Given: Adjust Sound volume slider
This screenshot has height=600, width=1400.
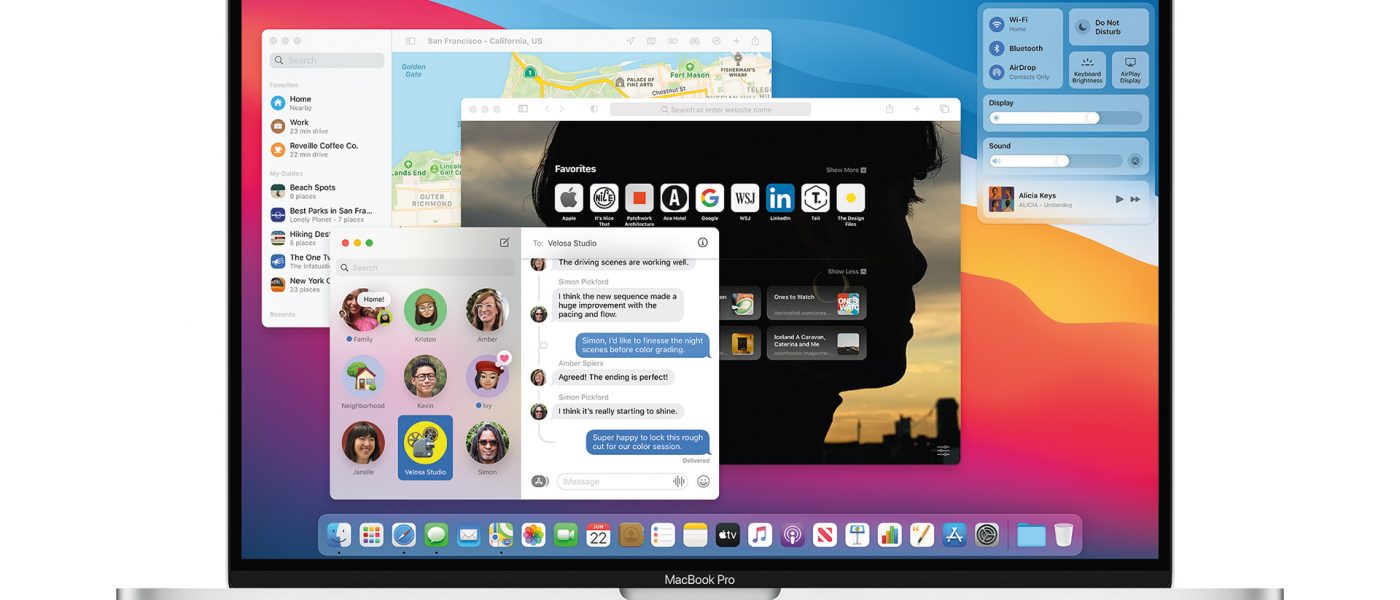Looking at the screenshot, I should tap(1055, 160).
